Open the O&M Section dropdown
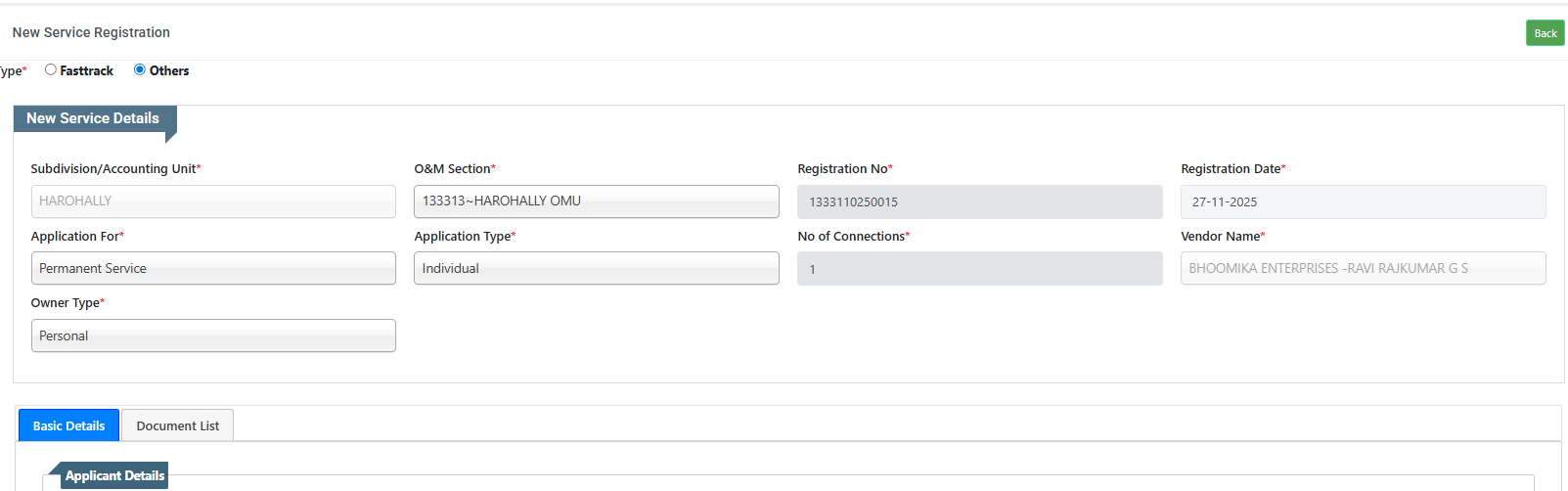The width and height of the screenshot is (1568, 491). coord(596,201)
